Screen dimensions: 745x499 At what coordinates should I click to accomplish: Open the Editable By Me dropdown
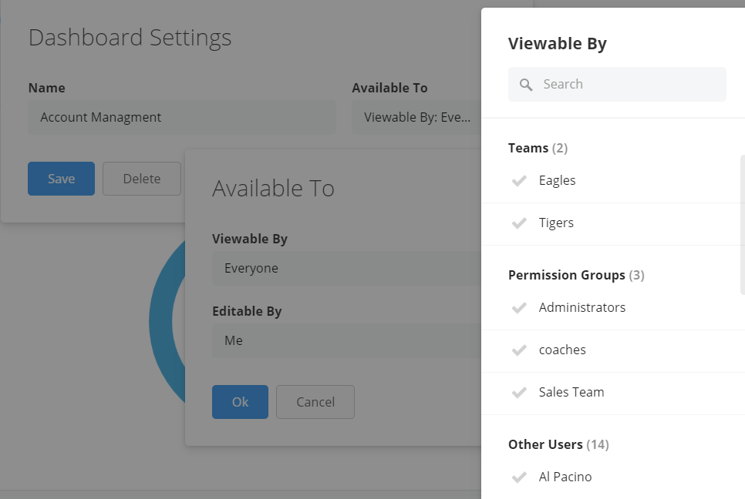point(346,340)
